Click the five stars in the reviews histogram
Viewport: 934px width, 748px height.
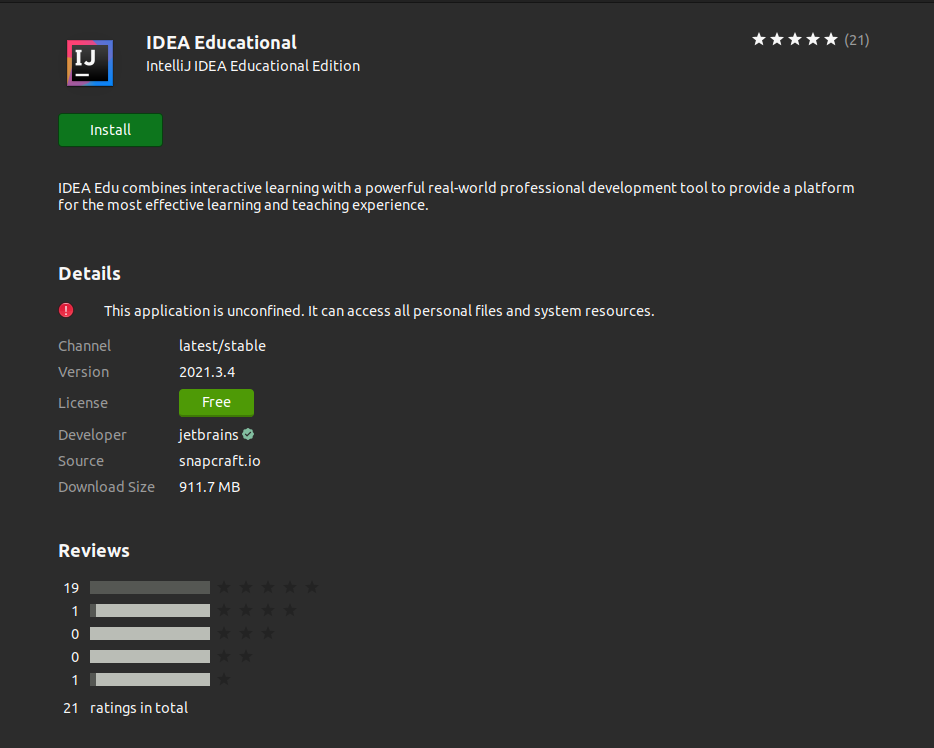click(x=268, y=587)
